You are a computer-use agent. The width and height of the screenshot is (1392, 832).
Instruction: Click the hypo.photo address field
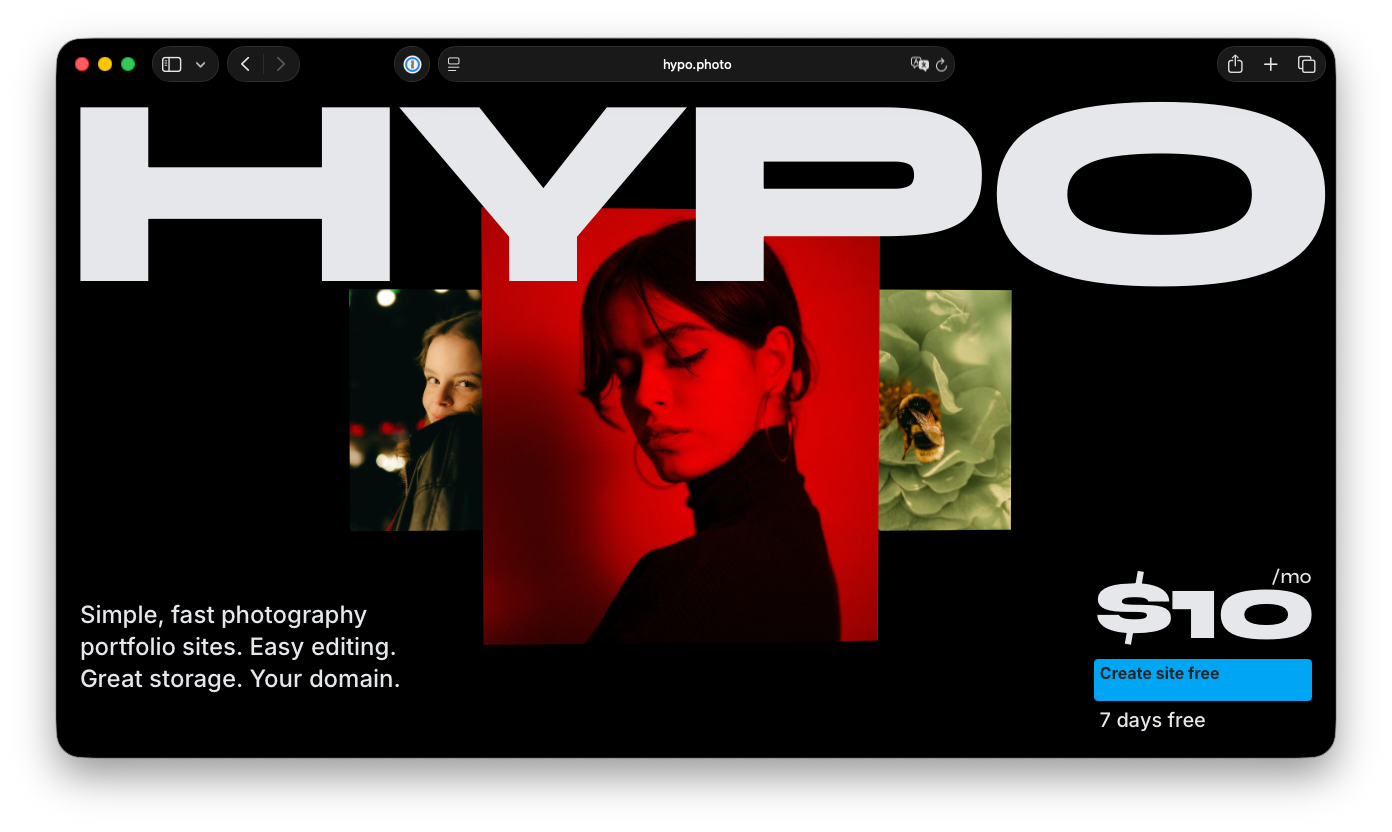pos(696,64)
